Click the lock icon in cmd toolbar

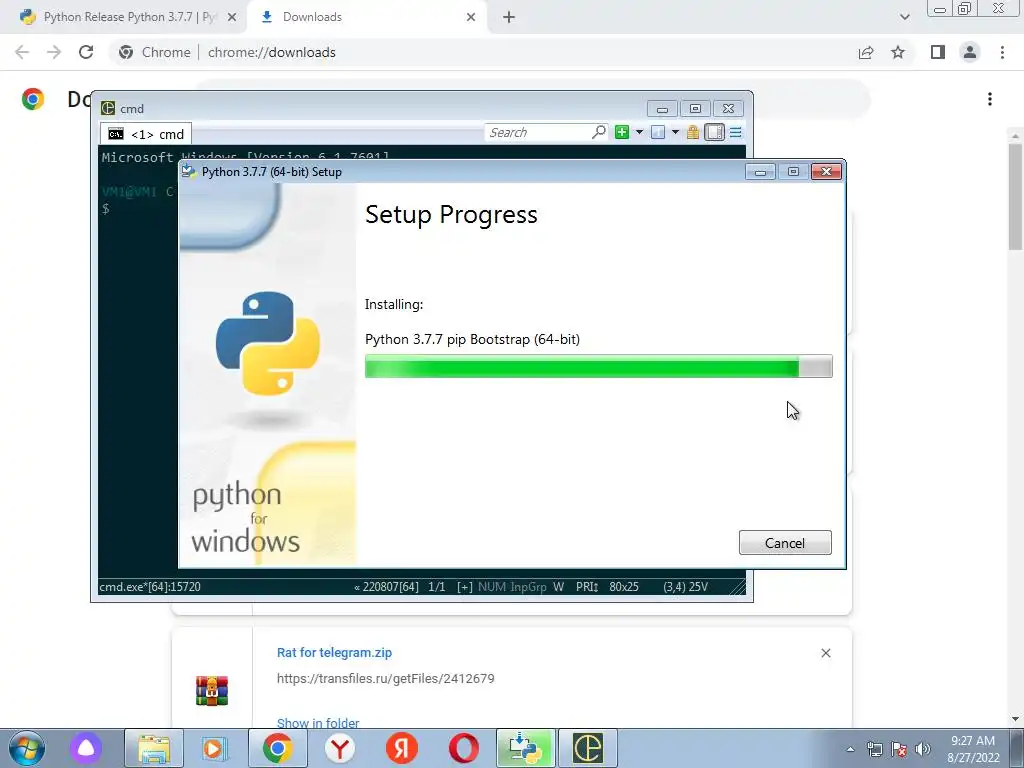[x=693, y=133]
